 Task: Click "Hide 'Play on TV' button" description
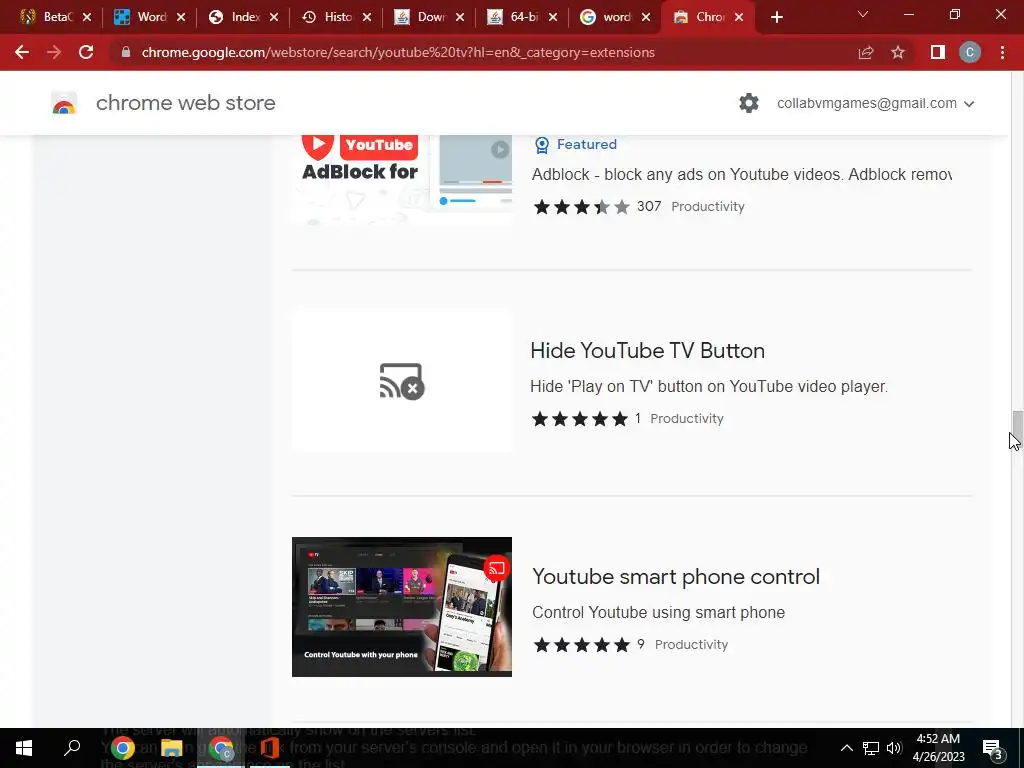(709, 387)
